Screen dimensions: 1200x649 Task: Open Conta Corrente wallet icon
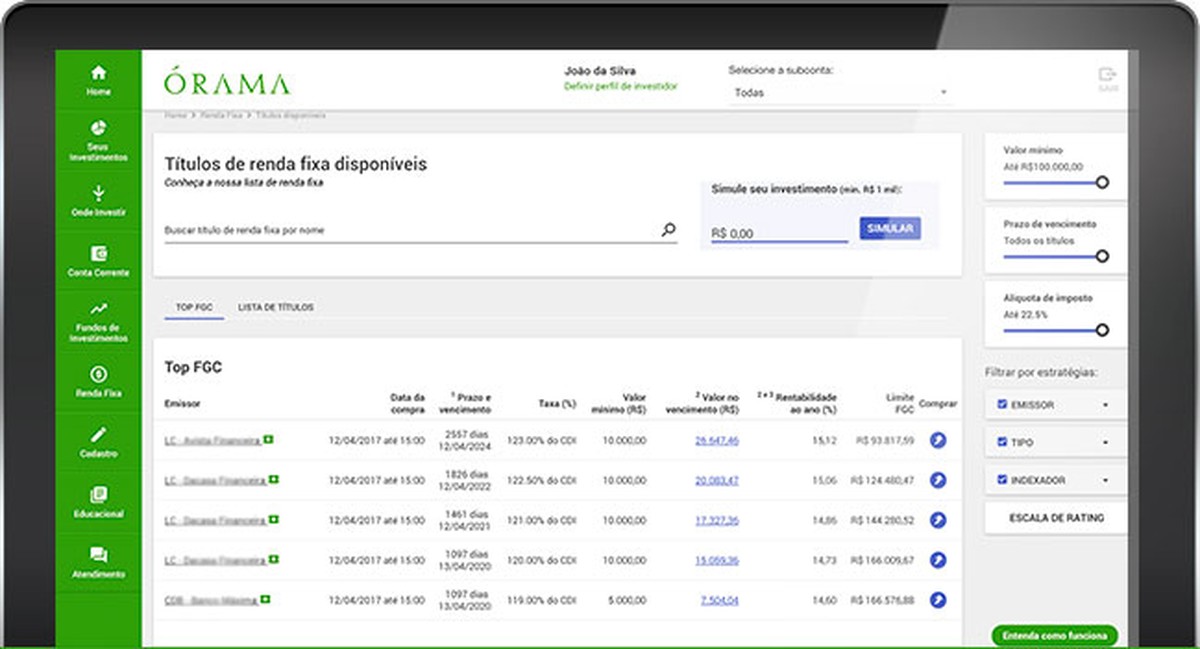tap(98, 254)
